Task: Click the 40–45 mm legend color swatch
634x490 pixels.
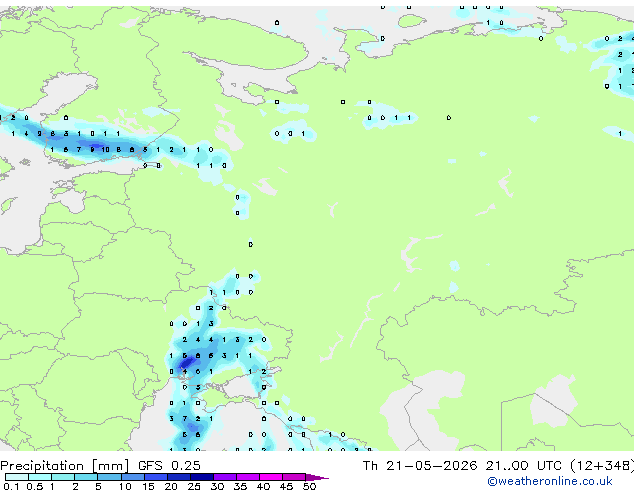Action: 271,477
